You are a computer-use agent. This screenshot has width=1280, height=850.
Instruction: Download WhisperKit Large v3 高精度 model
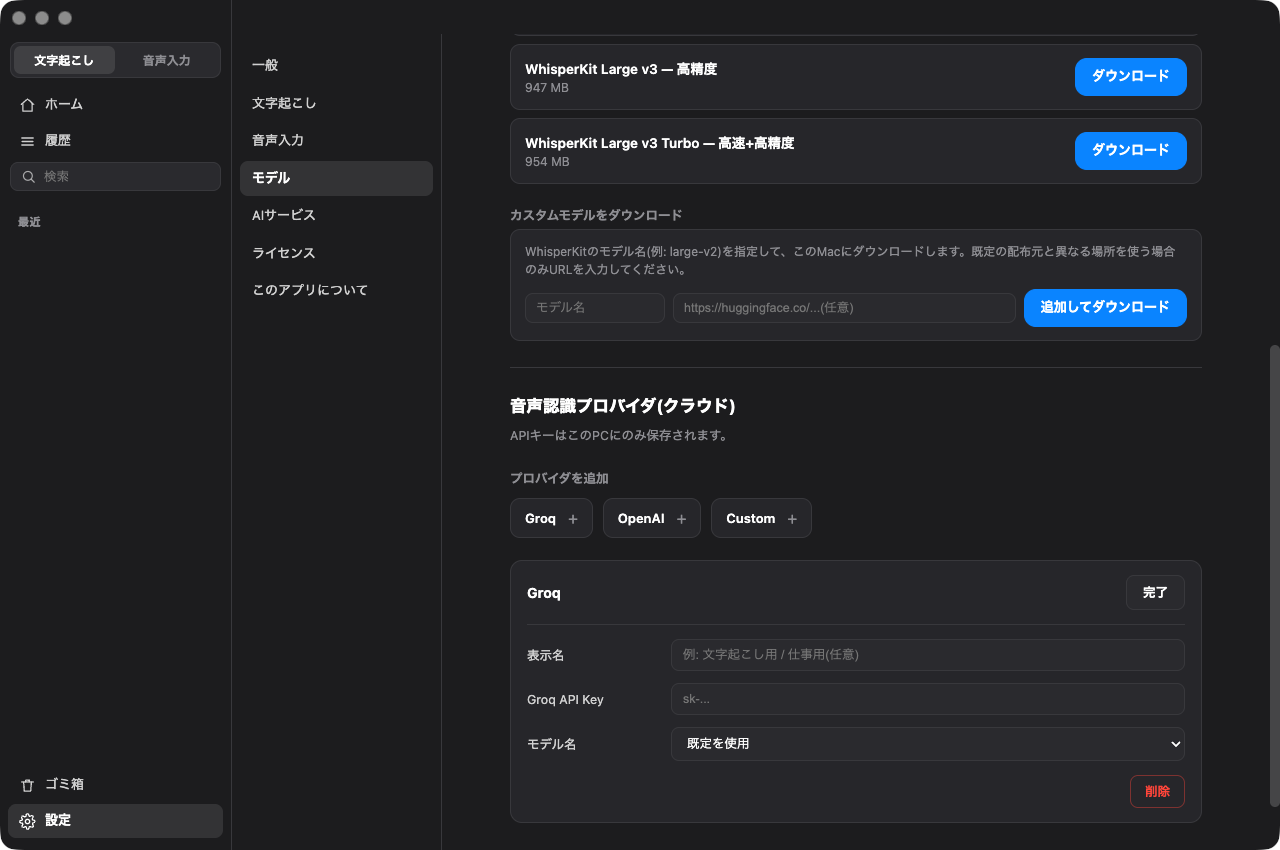1130,77
